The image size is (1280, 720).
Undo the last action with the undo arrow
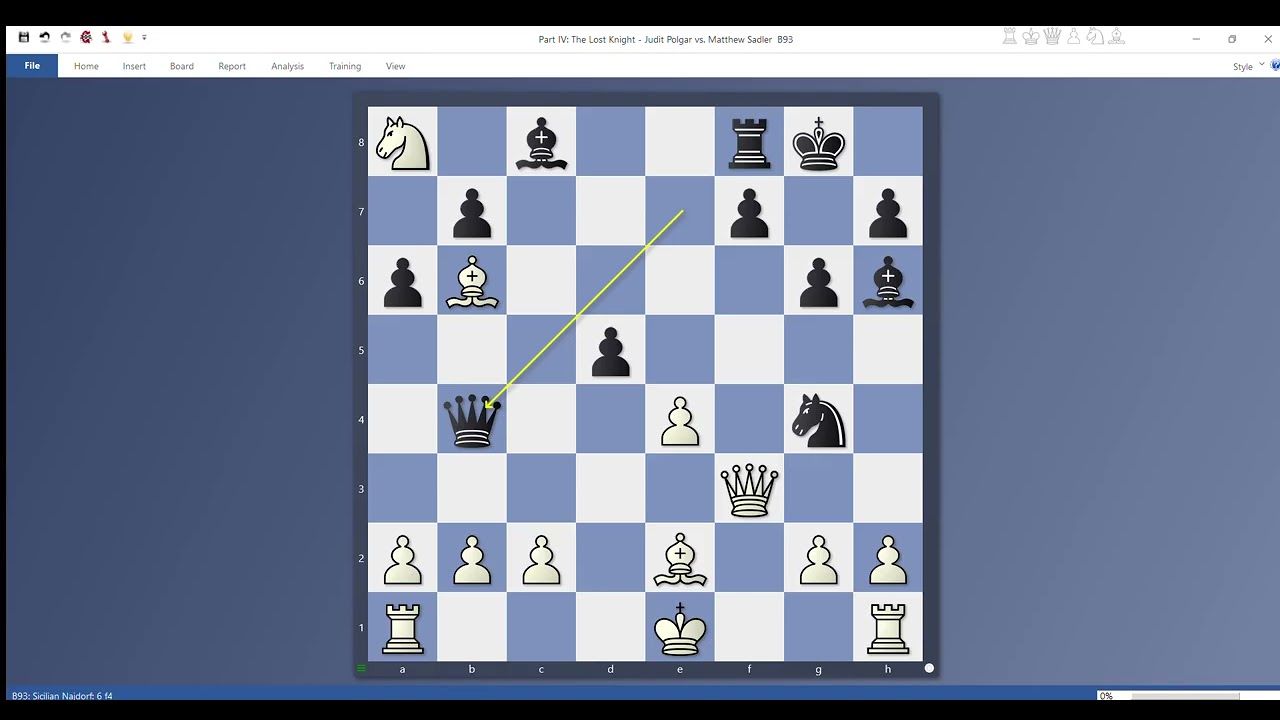[x=45, y=37]
